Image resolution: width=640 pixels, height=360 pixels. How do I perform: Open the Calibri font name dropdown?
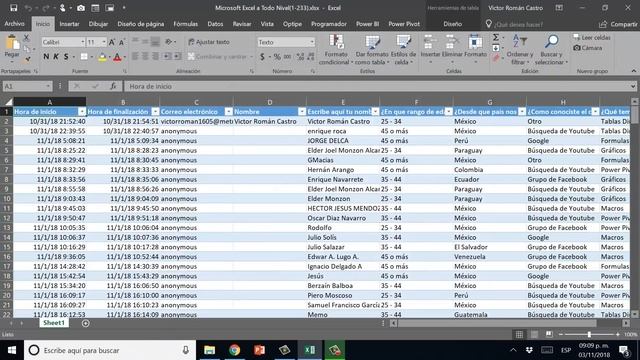(x=82, y=42)
